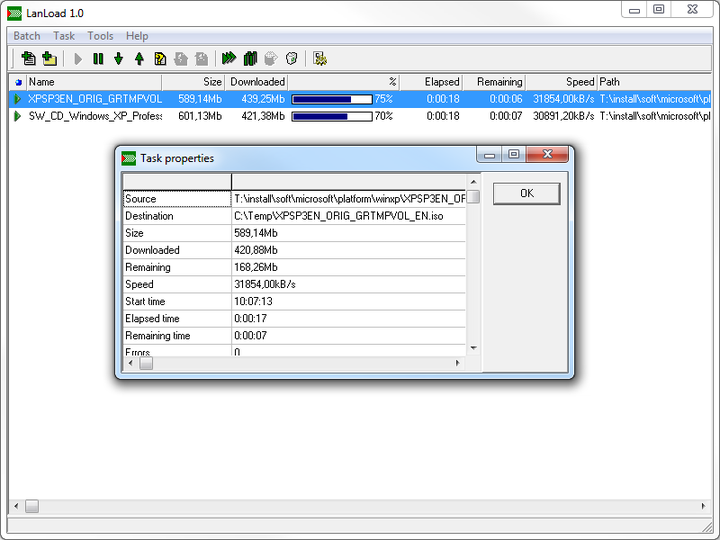Click the white recycle bin icon

point(292,58)
